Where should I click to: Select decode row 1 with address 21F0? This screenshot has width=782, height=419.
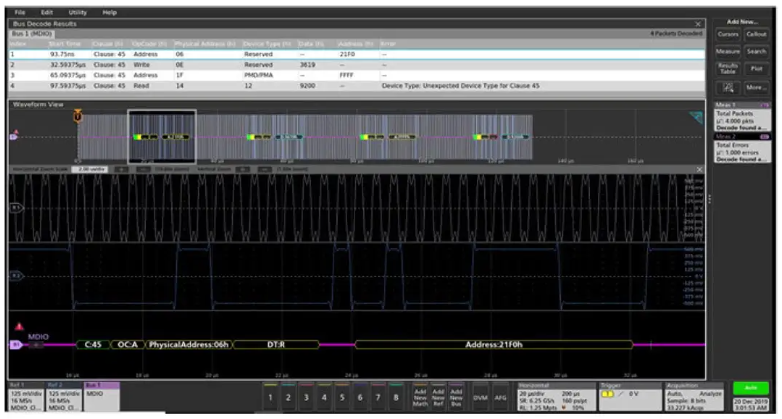[x=357, y=54]
